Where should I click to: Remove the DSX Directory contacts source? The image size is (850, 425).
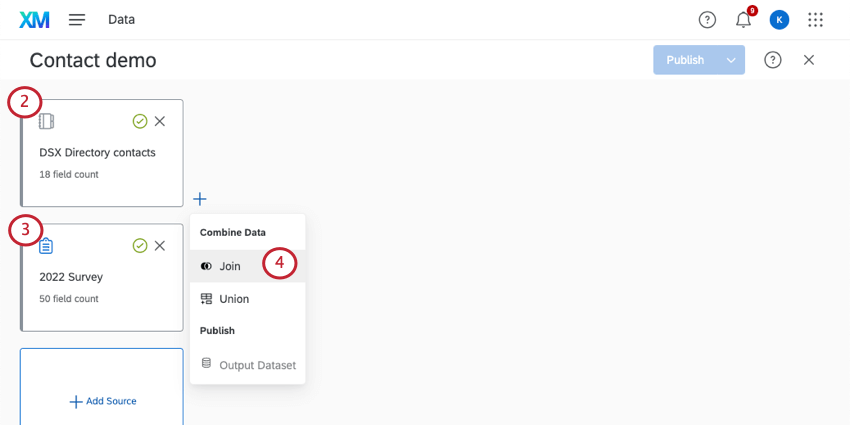point(160,121)
